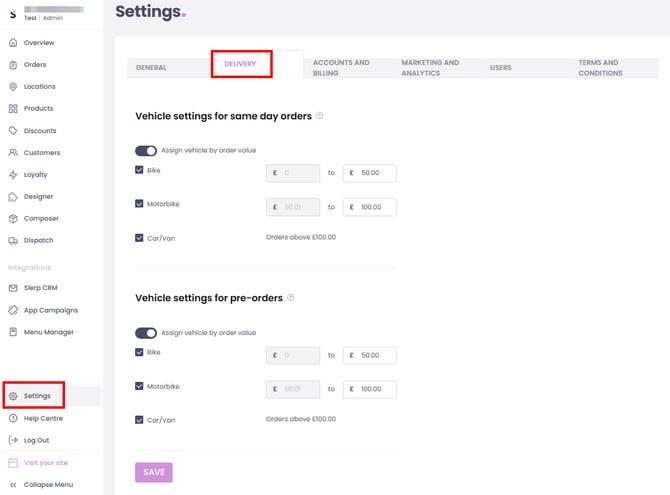Open the Accounts and Billing tab

click(x=341, y=68)
